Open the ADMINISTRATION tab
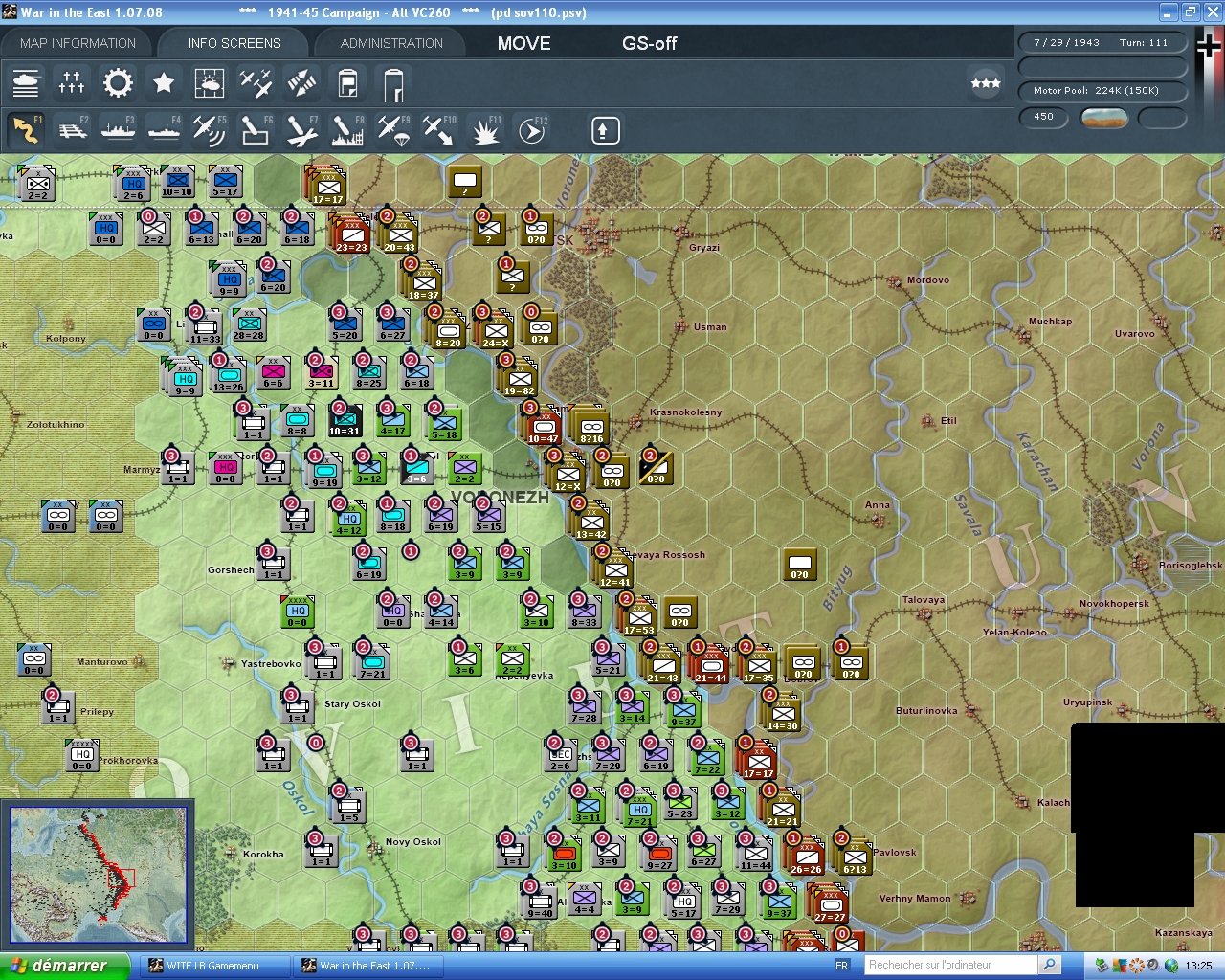 (391, 43)
